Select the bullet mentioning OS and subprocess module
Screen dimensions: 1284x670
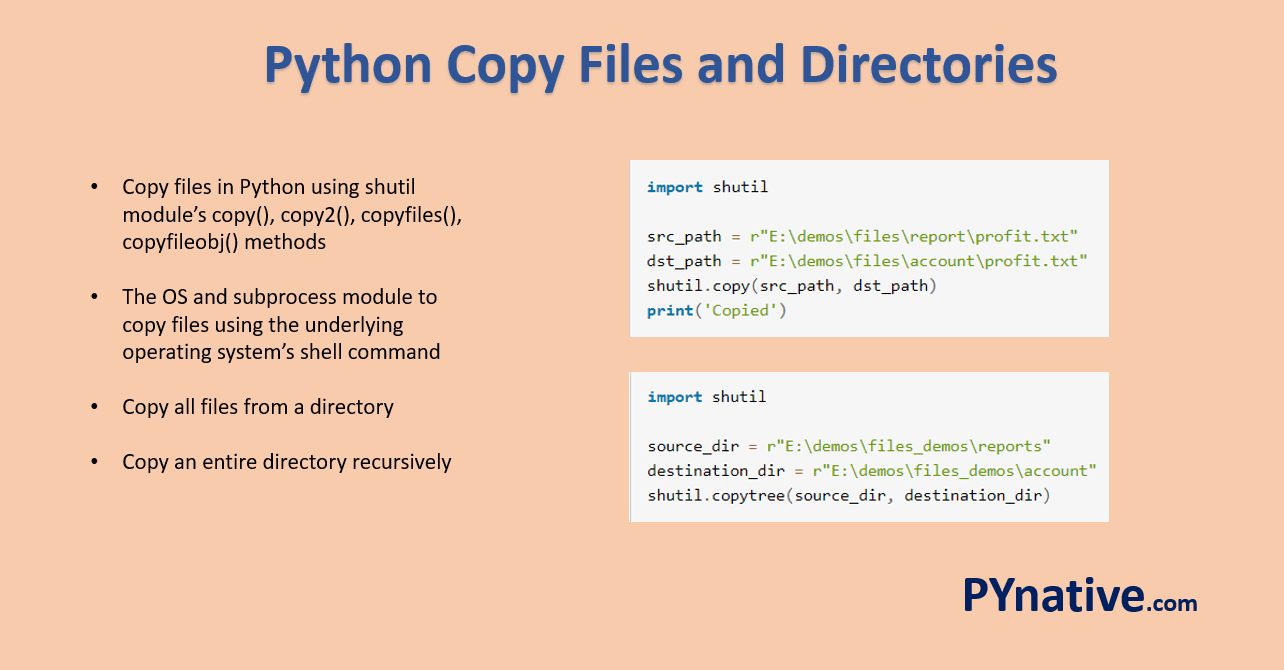pos(280,324)
